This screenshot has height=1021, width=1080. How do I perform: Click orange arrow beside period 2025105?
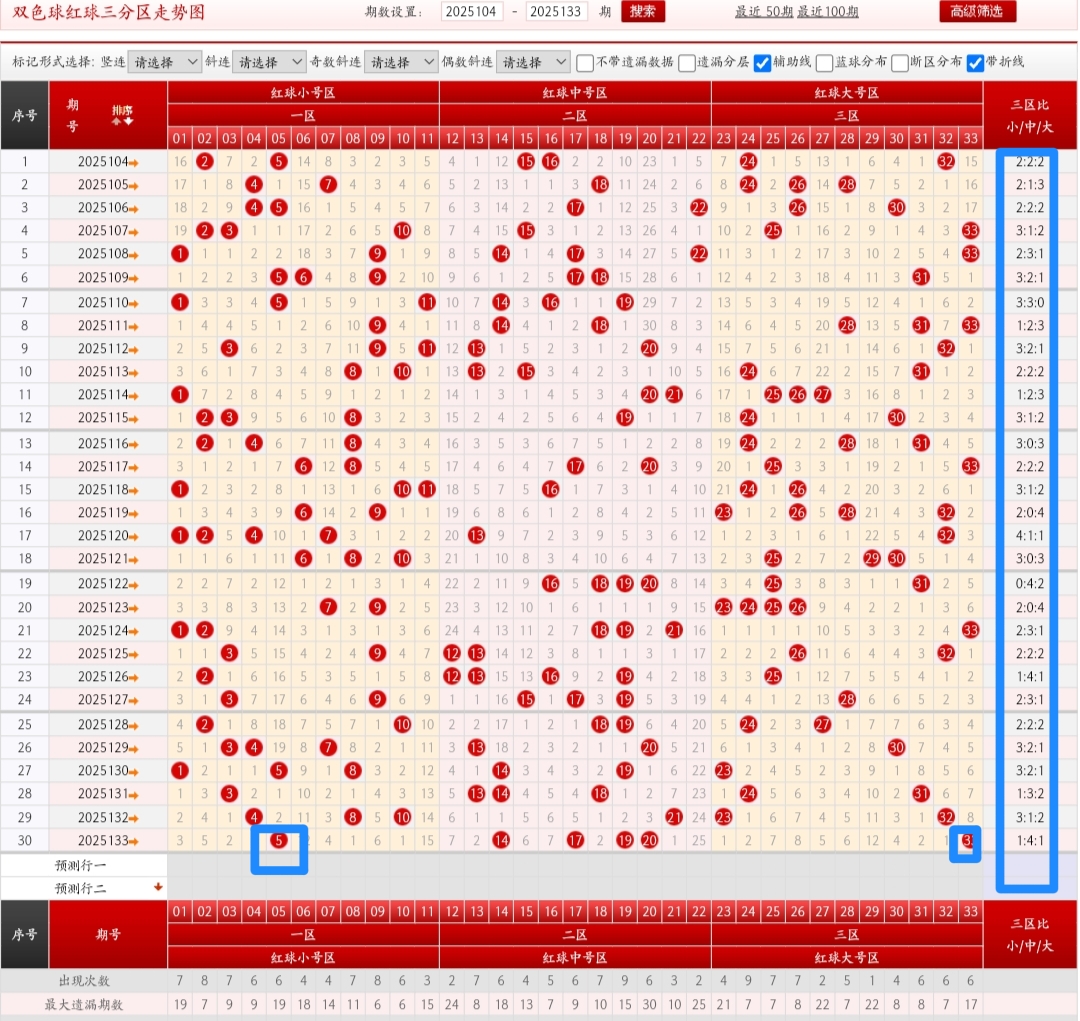tap(134, 186)
